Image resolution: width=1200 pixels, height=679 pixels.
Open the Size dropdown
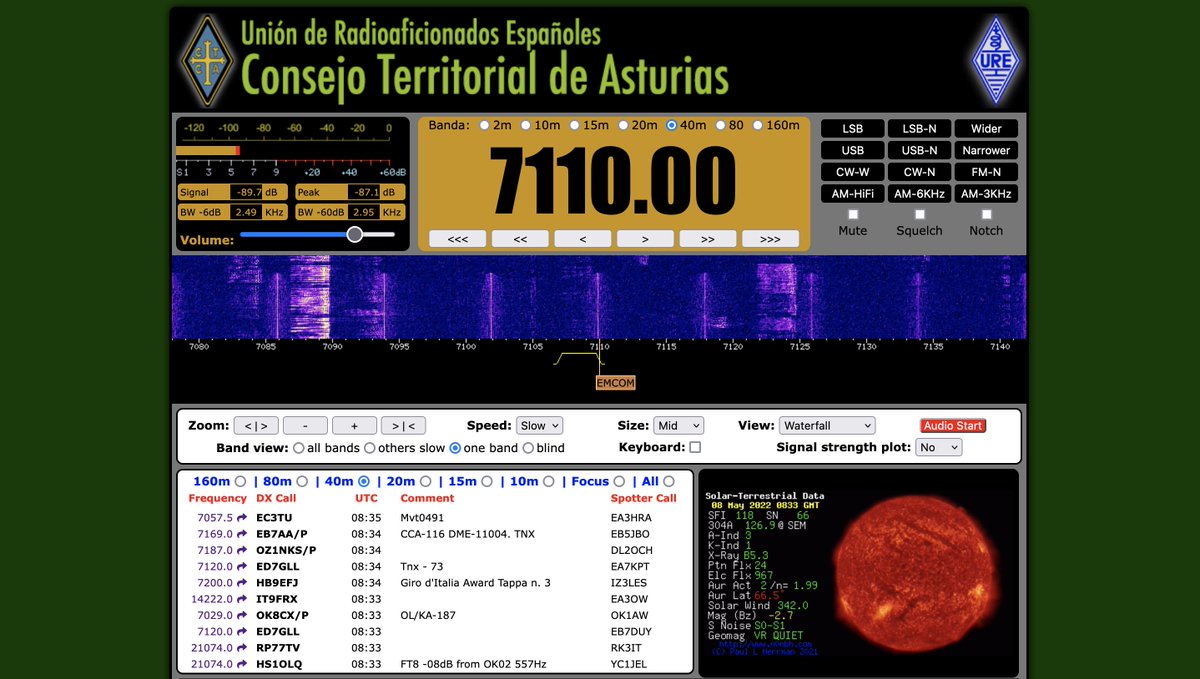point(679,425)
